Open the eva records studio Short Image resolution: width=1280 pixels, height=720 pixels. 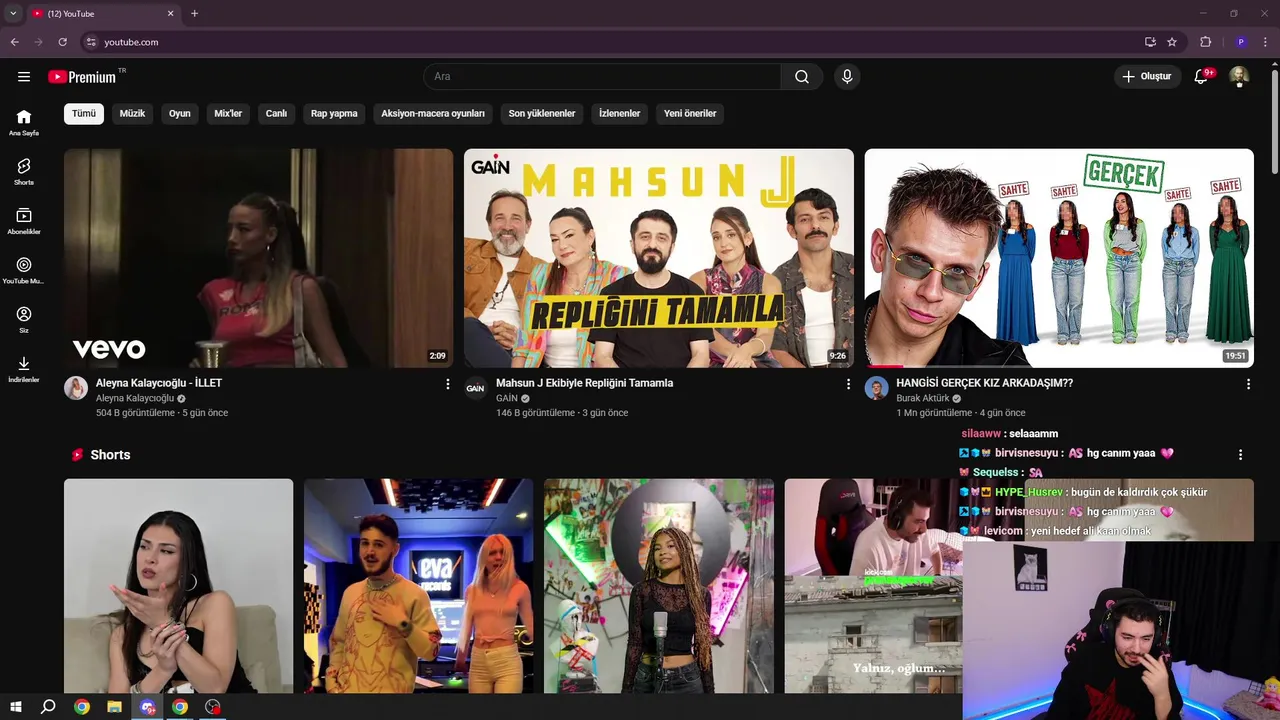coord(419,586)
